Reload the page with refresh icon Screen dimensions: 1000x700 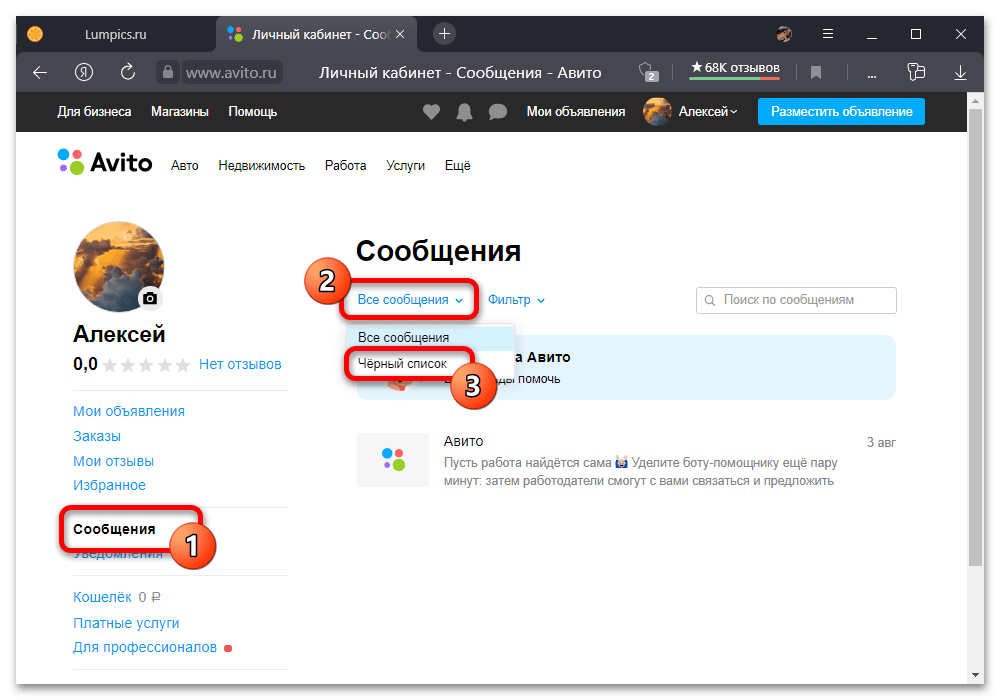point(128,72)
